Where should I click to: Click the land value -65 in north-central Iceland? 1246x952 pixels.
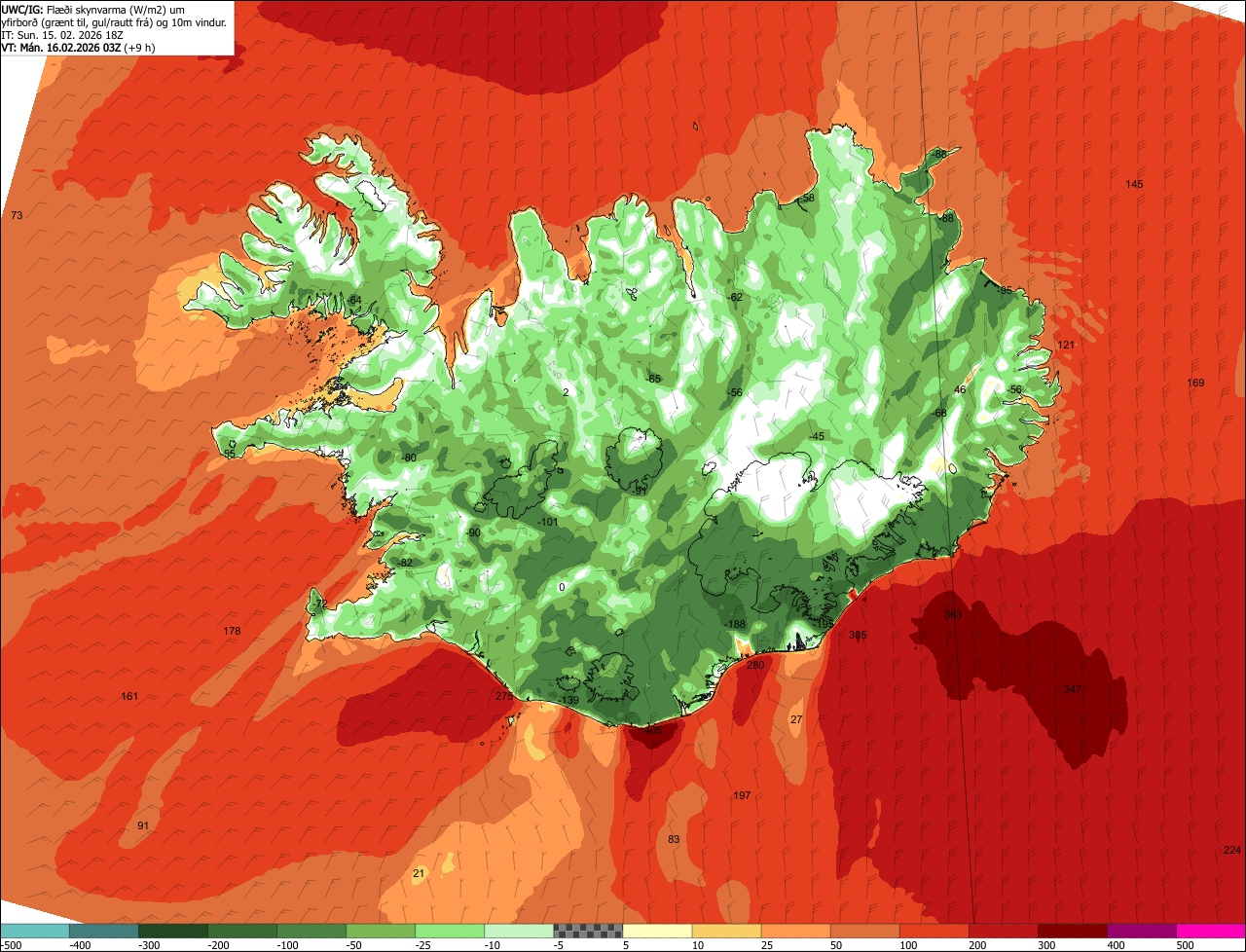pyautogui.click(x=653, y=380)
